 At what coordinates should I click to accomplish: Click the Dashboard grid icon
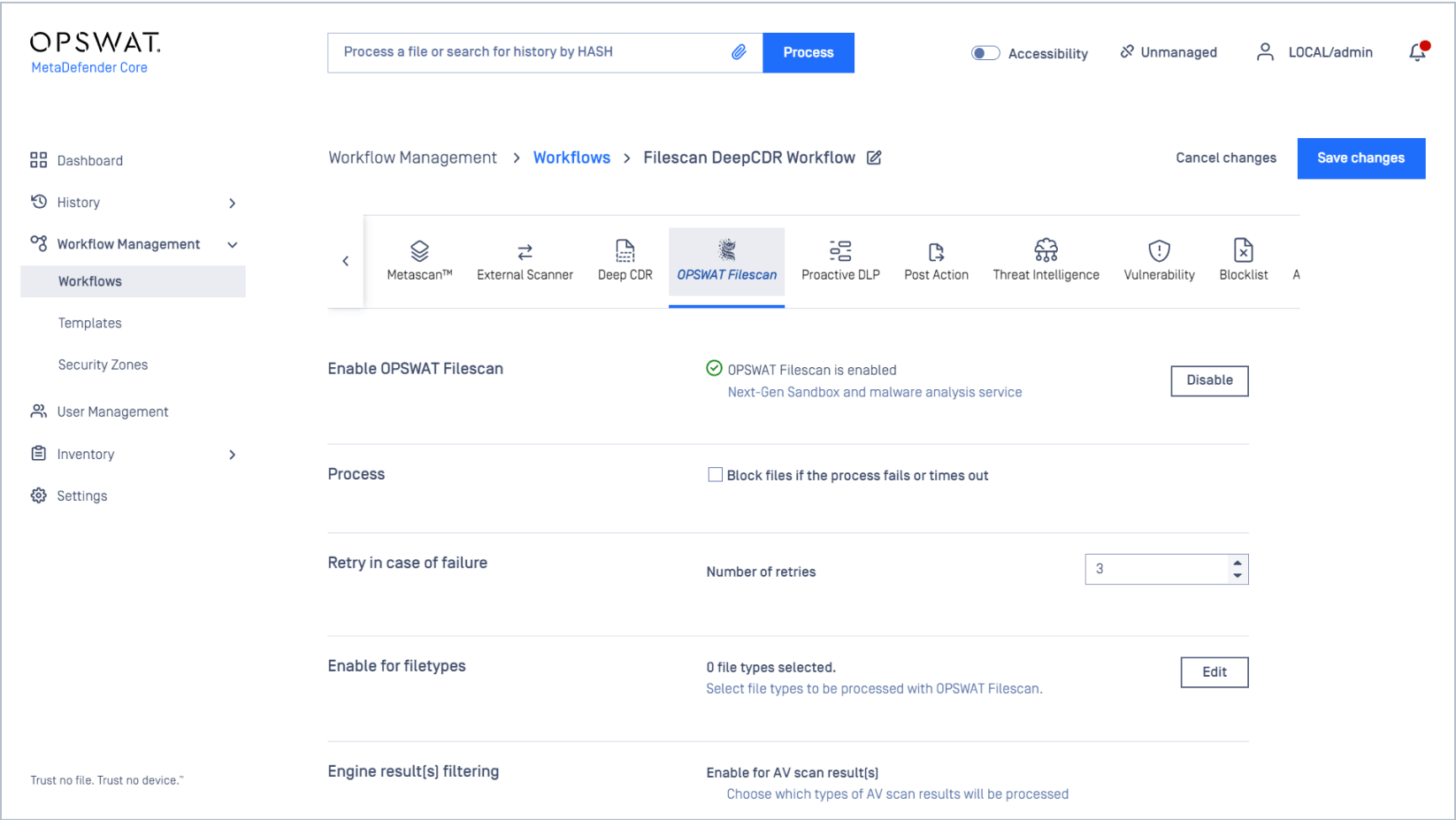[x=38, y=160]
